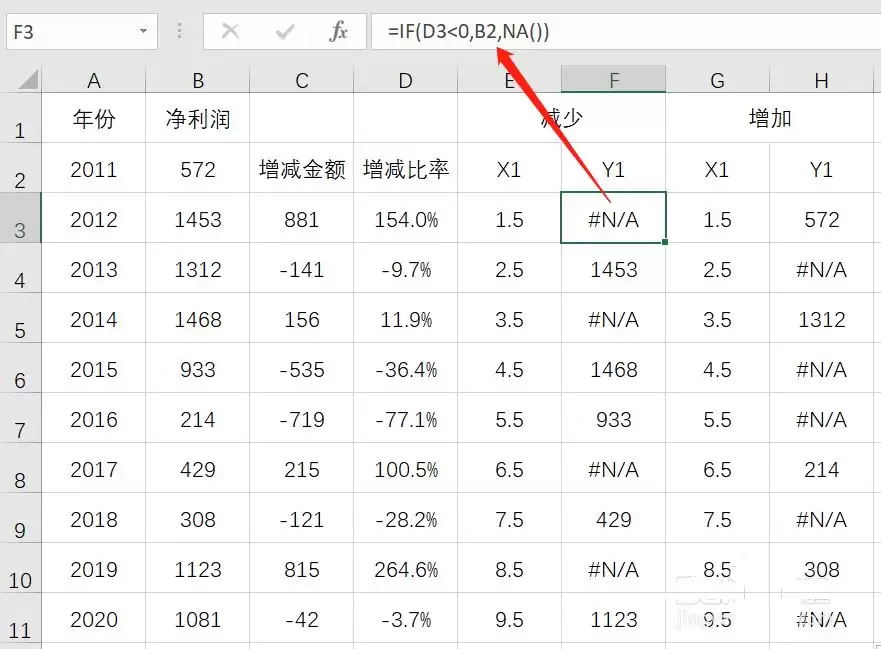
Task: Select the merged 增加 header cell
Action: point(769,118)
